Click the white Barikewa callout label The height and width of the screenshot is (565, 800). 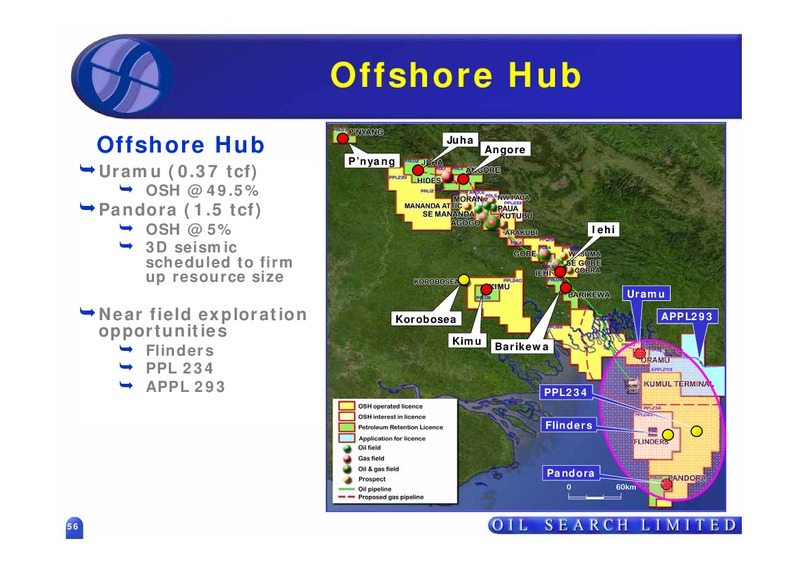point(522,347)
